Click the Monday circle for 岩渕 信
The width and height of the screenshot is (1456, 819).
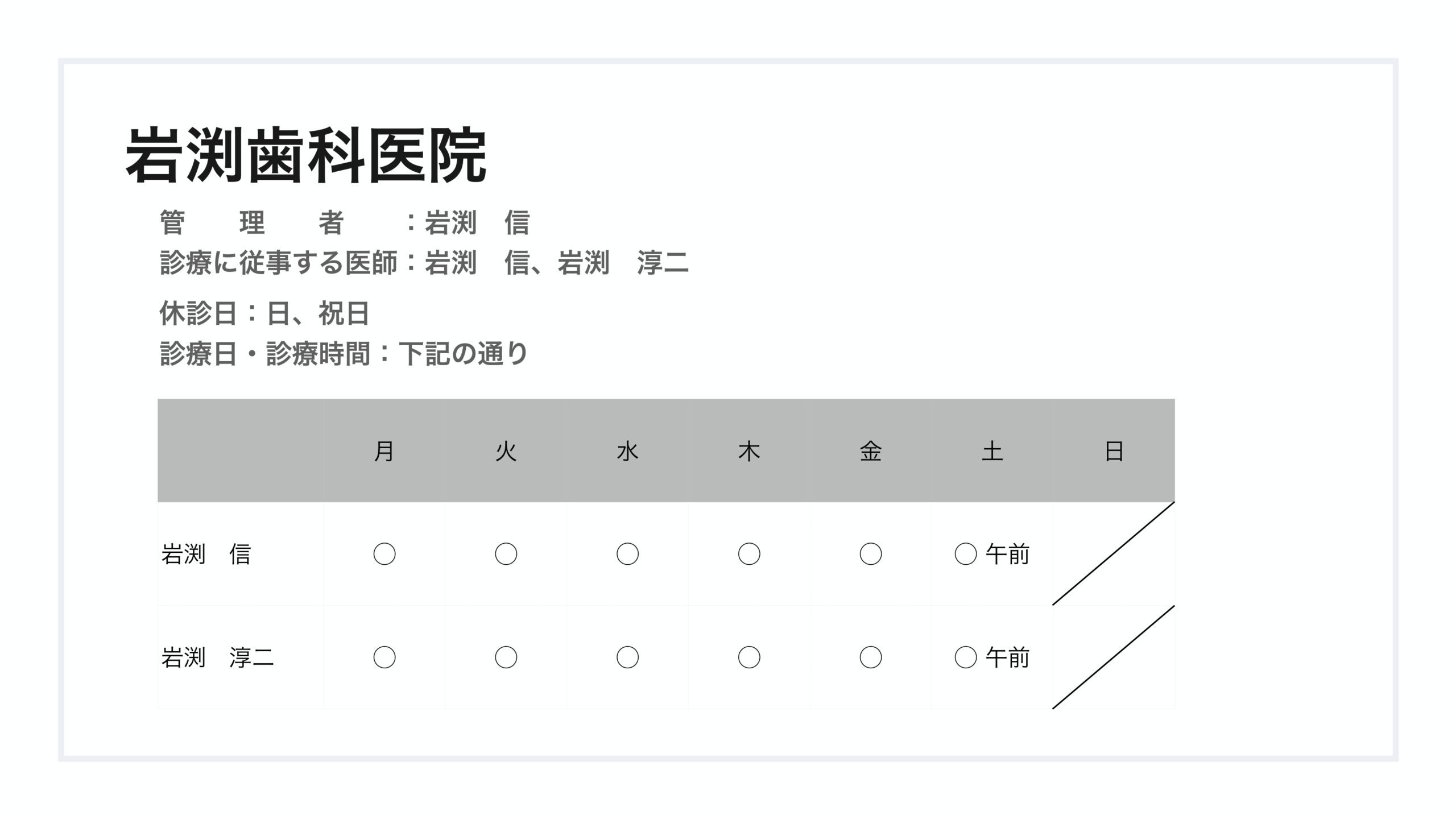[384, 554]
